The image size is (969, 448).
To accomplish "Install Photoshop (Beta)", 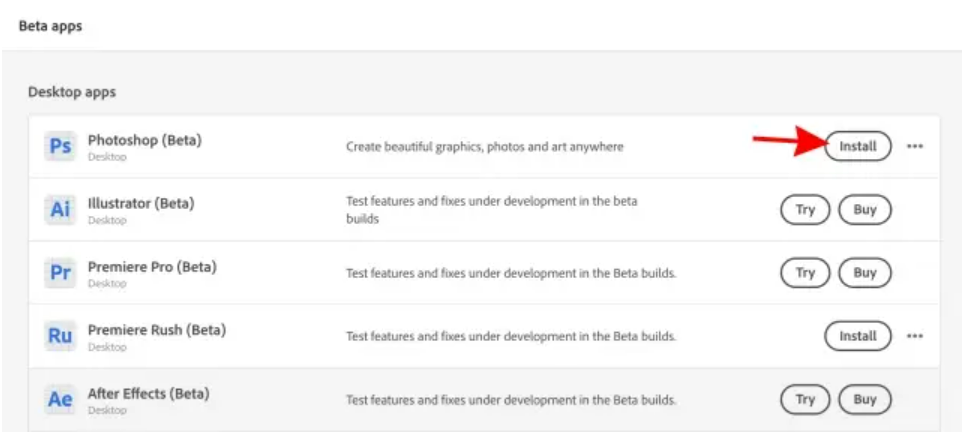I will click(857, 146).
